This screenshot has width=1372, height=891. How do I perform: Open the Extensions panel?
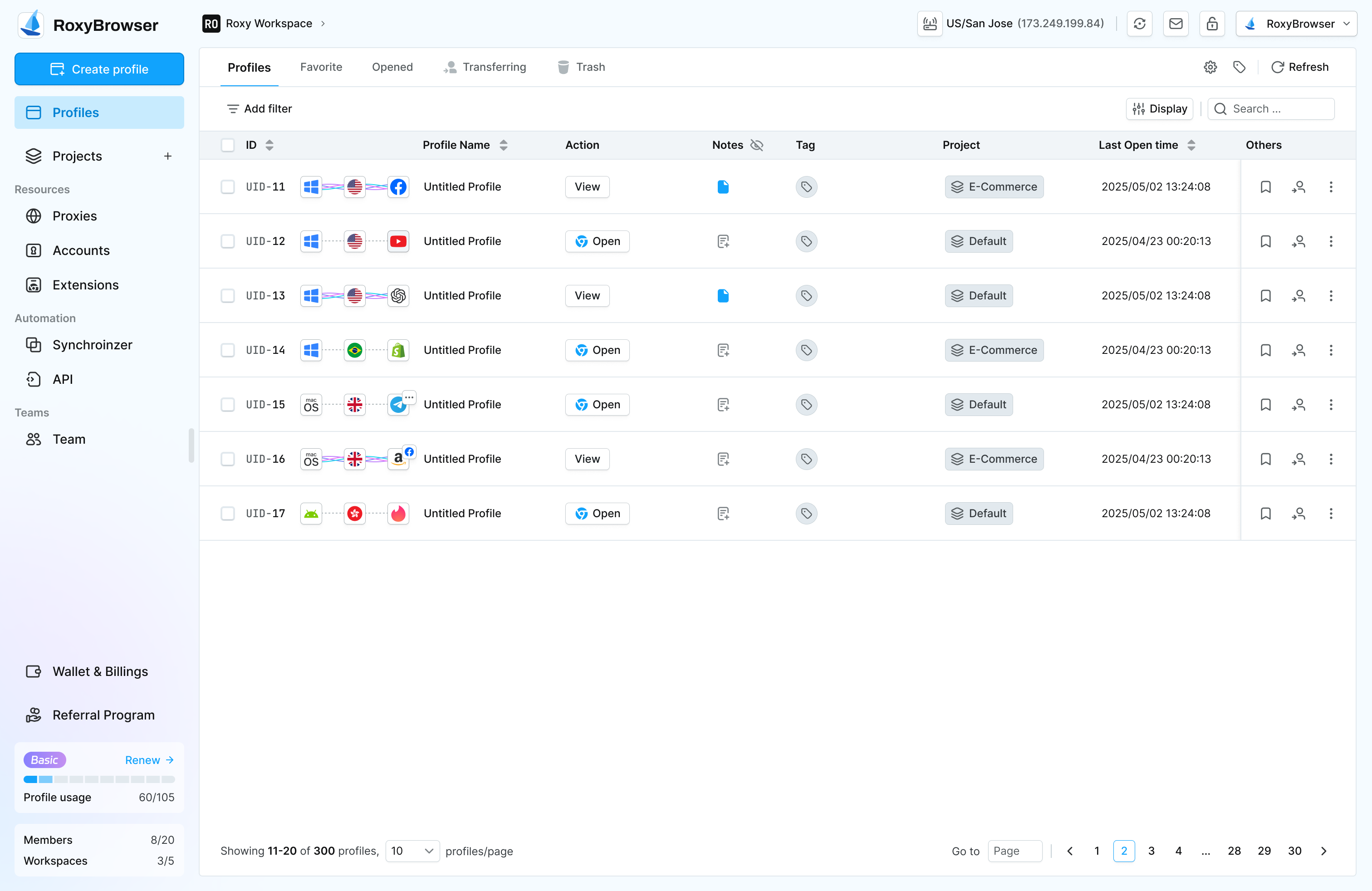coord(85,285)
